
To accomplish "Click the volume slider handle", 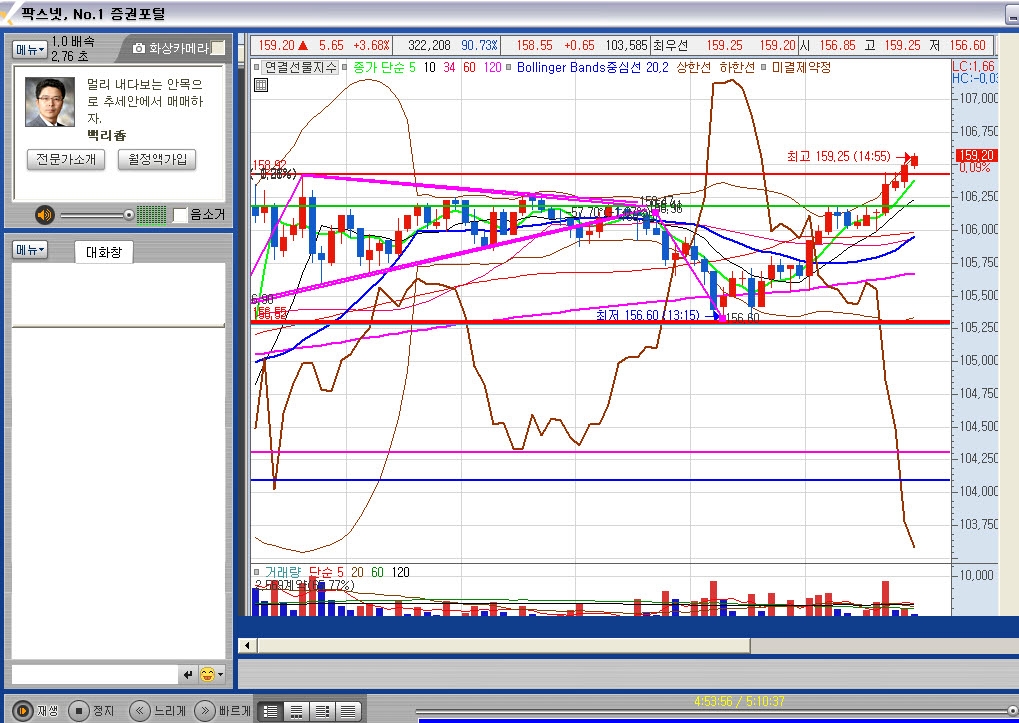I will (x=129, y=214).
